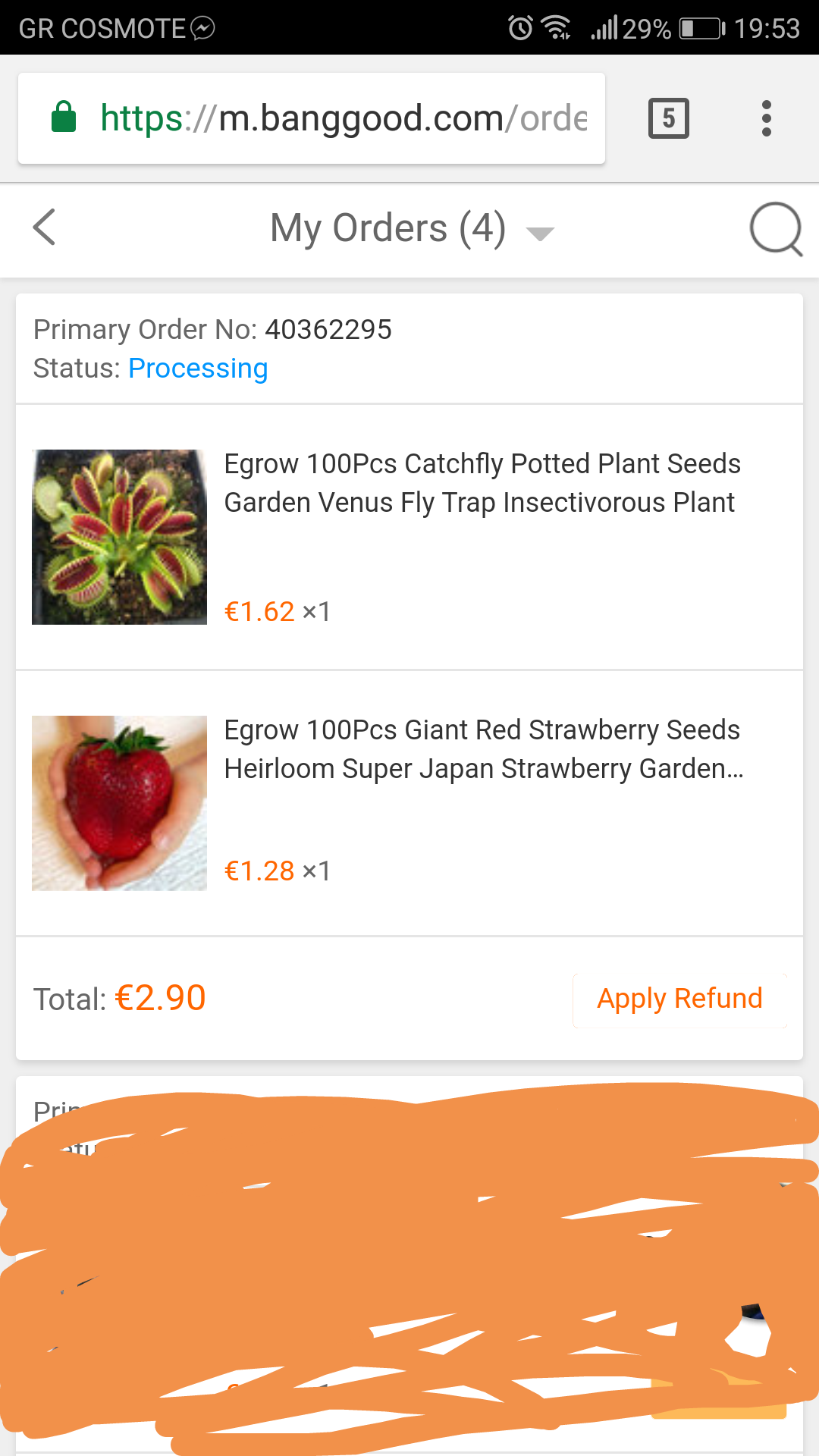Open the order search magnifier
Image resolution: width=819 pixels, height=1456 pixels.
click(775, 228)
